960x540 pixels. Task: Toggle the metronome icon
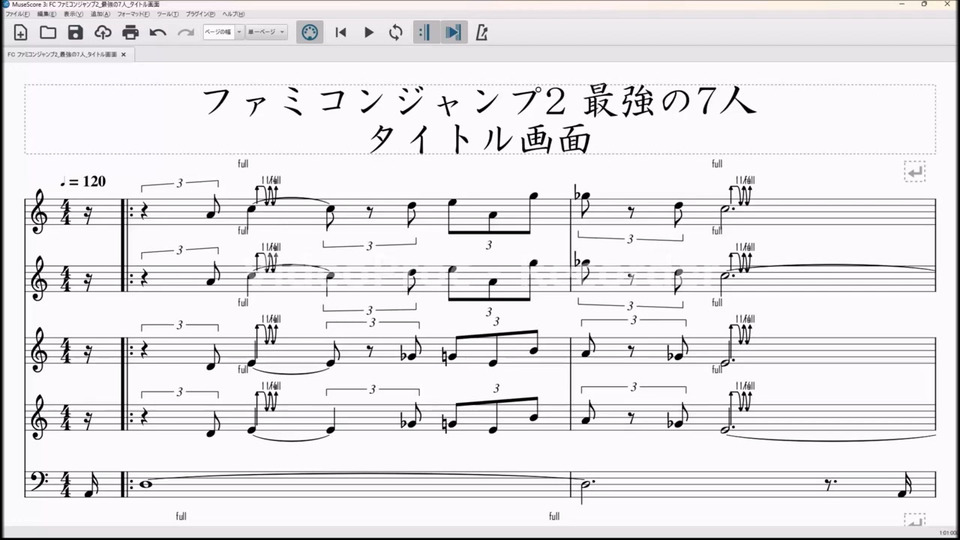[x=482, y=32]
